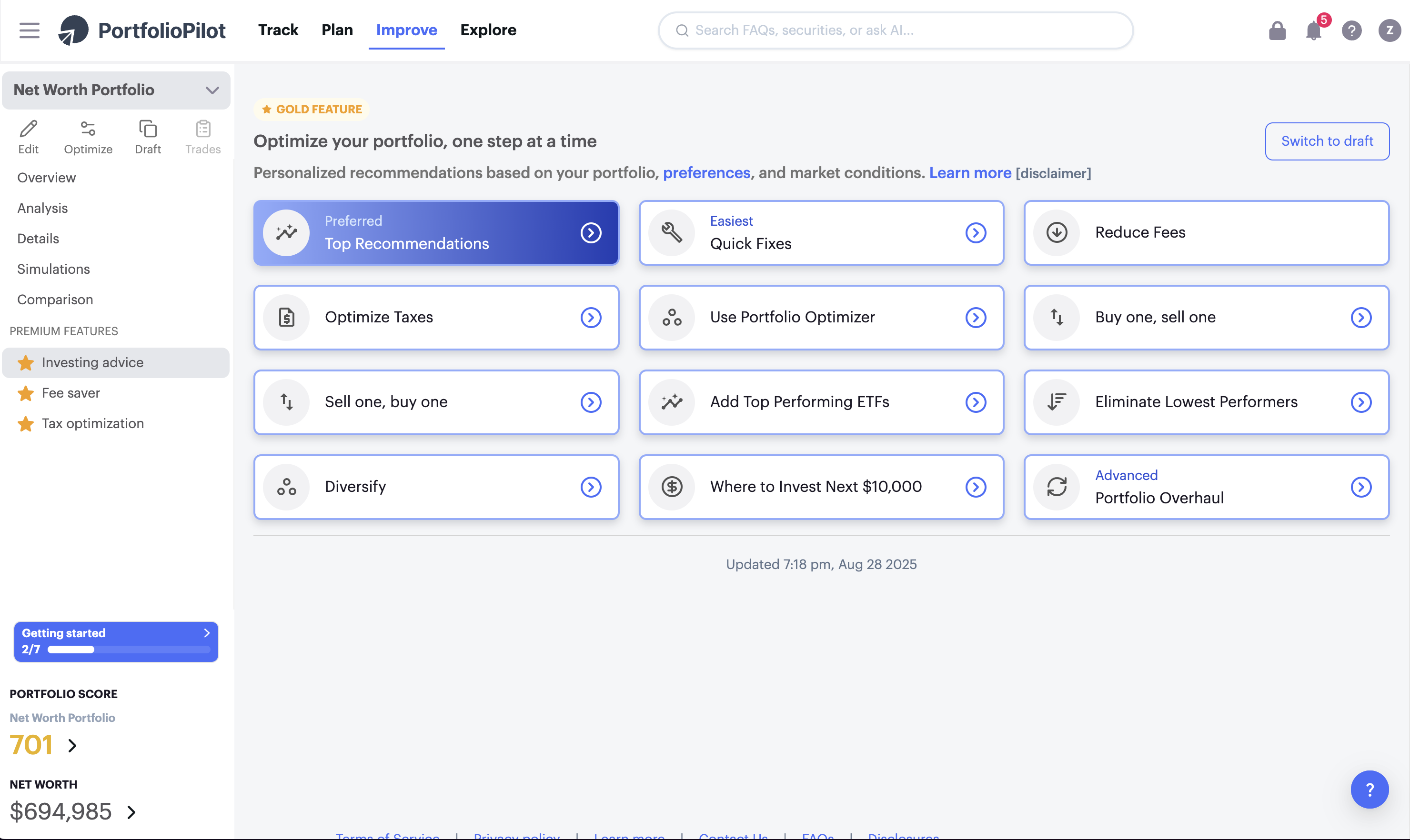This screenshot has width=1410, height=840.
Task: Click the Updated 7:18 pm, Aug 28 2025 text
Action: tap(821, 564)
